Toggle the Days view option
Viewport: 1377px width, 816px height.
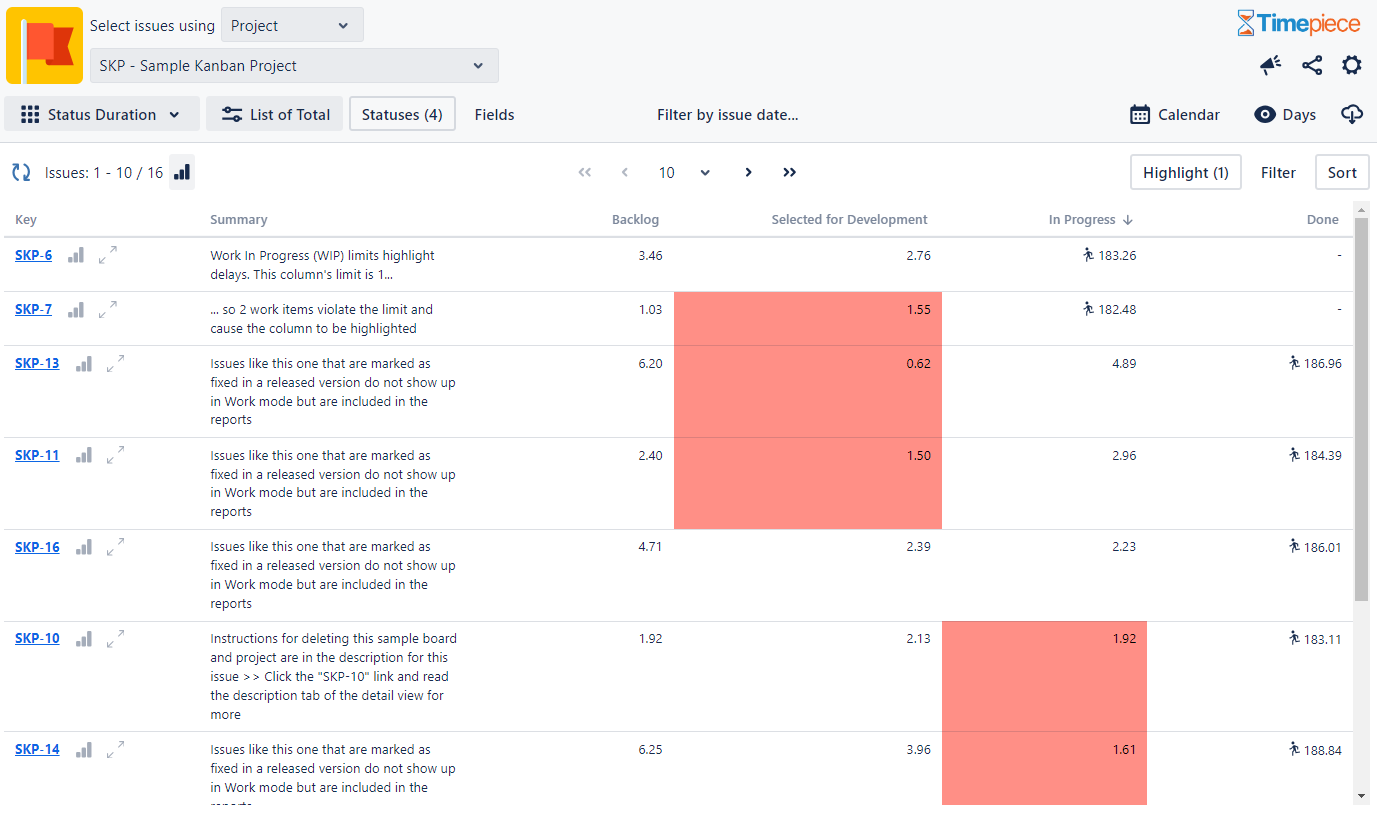pyautogui.click(x=1285, y=115)
